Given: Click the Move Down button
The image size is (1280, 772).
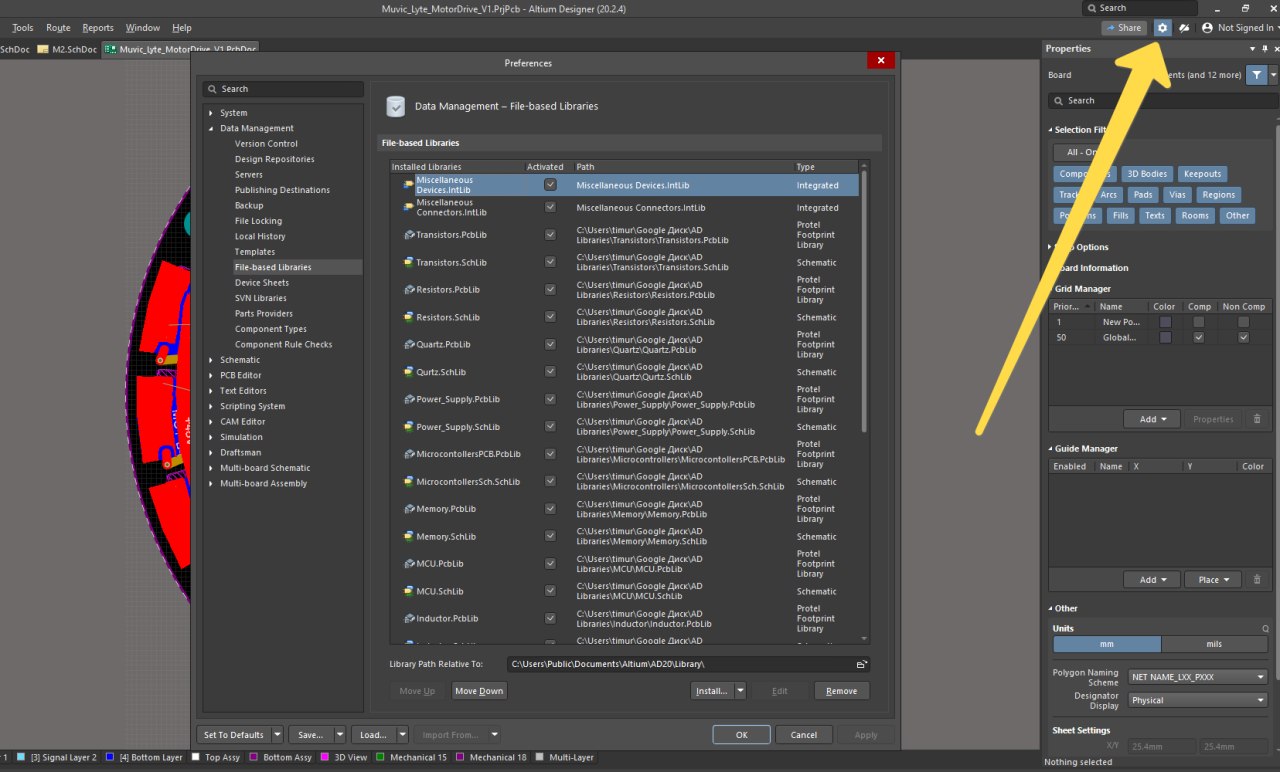Looking at the screenshot, I should [479, 691].
